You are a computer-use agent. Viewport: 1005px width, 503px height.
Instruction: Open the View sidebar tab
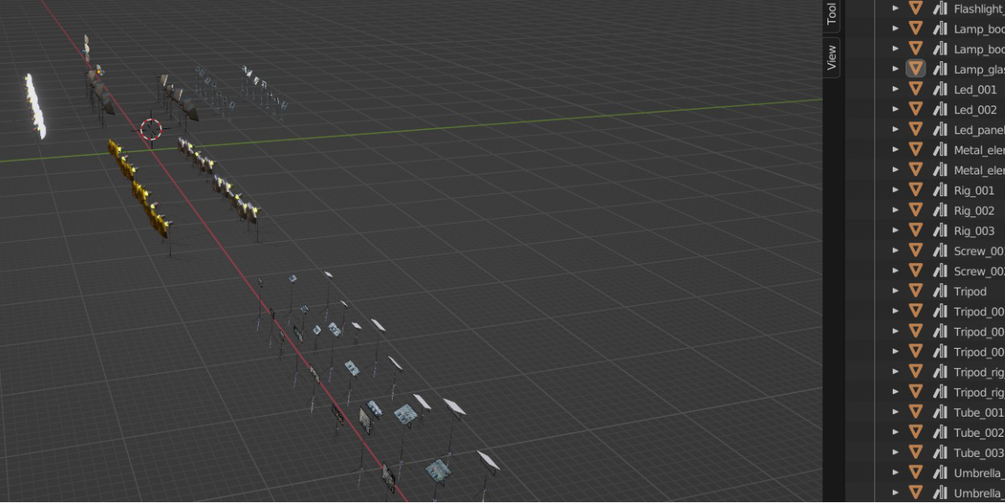click(x=831, y=57)
